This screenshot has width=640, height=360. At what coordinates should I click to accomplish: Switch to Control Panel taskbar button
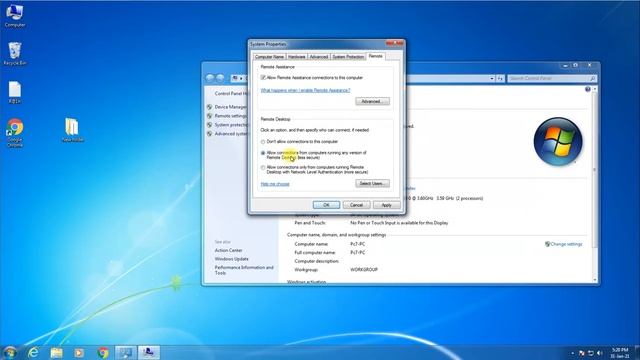pos(125,353)
